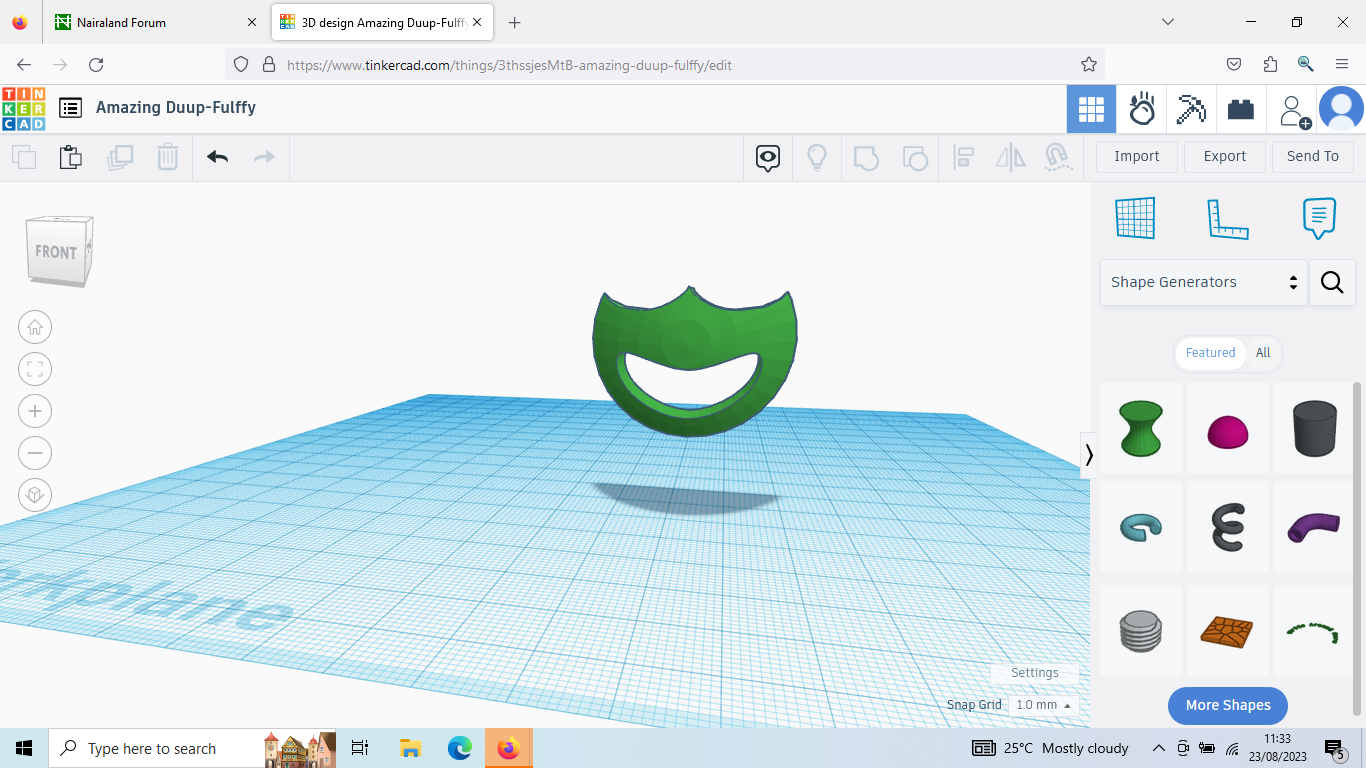The width and height of the screenshot is (1366, 768).
Task: Switch to the All shapes tab
Action: (x=1262, y=353)
